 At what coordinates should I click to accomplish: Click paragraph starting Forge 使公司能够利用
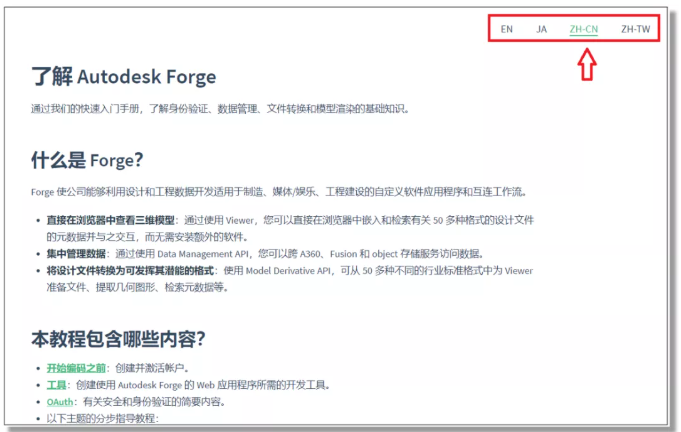278,192
